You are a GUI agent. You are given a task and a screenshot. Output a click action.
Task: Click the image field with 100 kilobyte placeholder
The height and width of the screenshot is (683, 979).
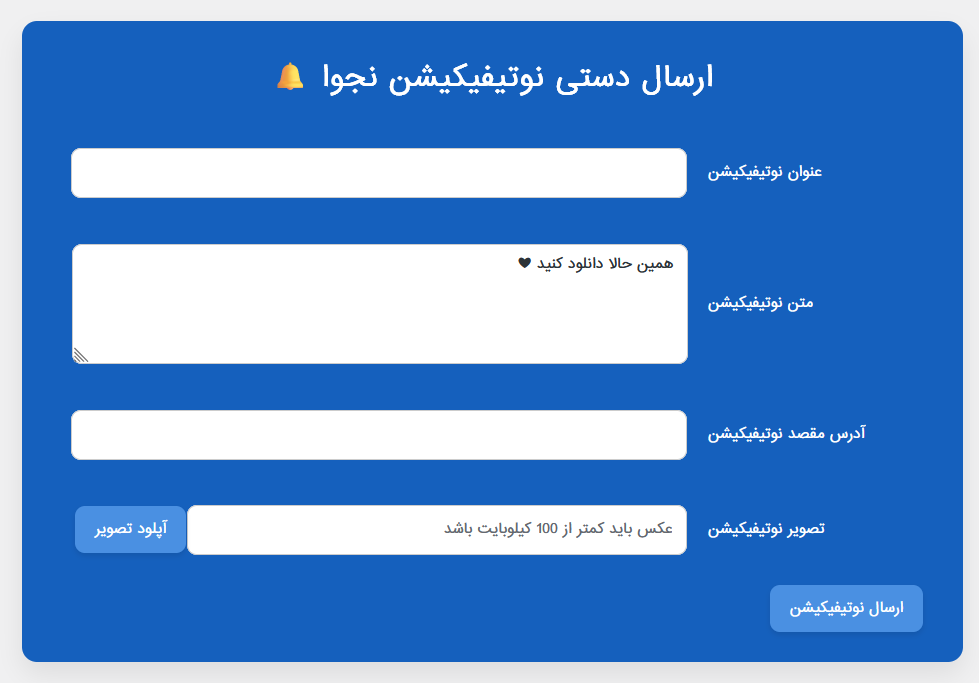coord(437,529)
